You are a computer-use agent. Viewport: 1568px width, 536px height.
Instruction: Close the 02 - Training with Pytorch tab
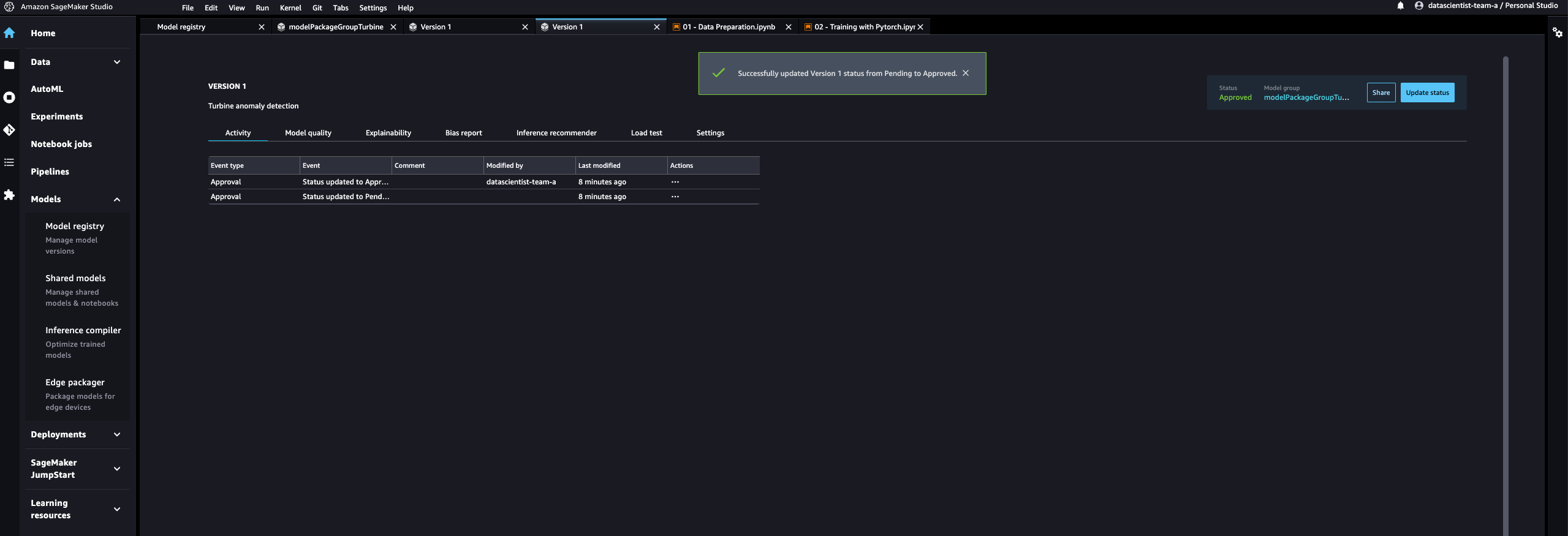point(920,27)
